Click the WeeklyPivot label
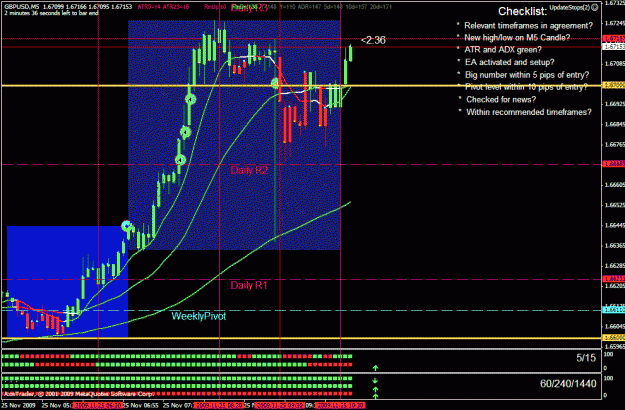625x410 pixels. point(199,316)
